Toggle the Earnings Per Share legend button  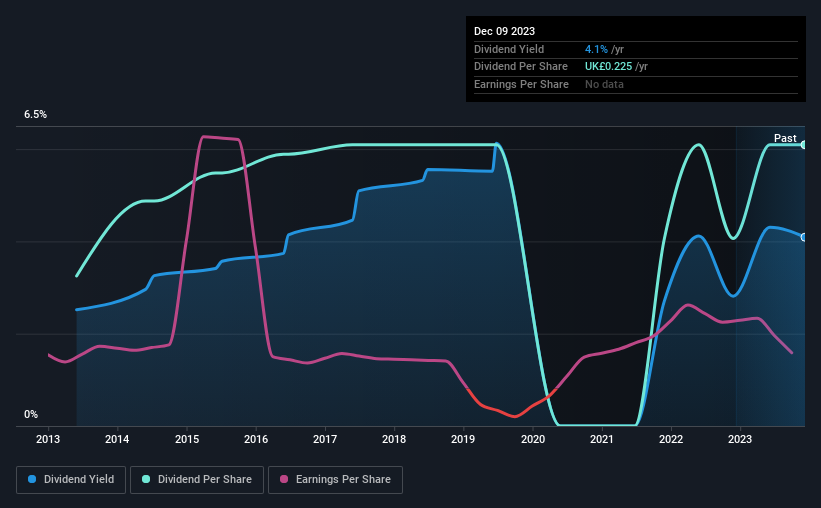point(335,480)
